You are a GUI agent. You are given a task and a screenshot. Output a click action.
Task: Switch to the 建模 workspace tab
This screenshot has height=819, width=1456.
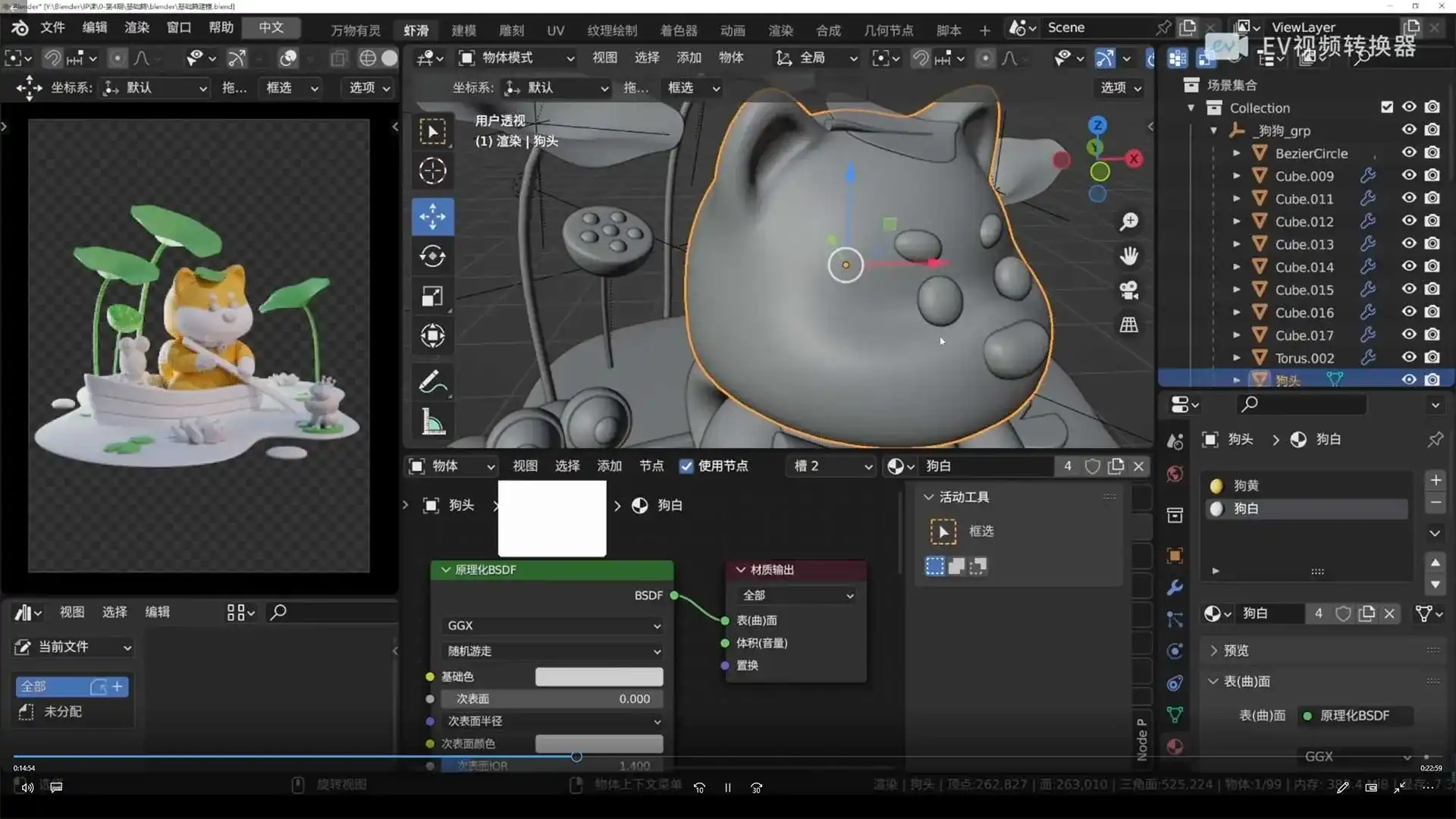coord(463,30)
